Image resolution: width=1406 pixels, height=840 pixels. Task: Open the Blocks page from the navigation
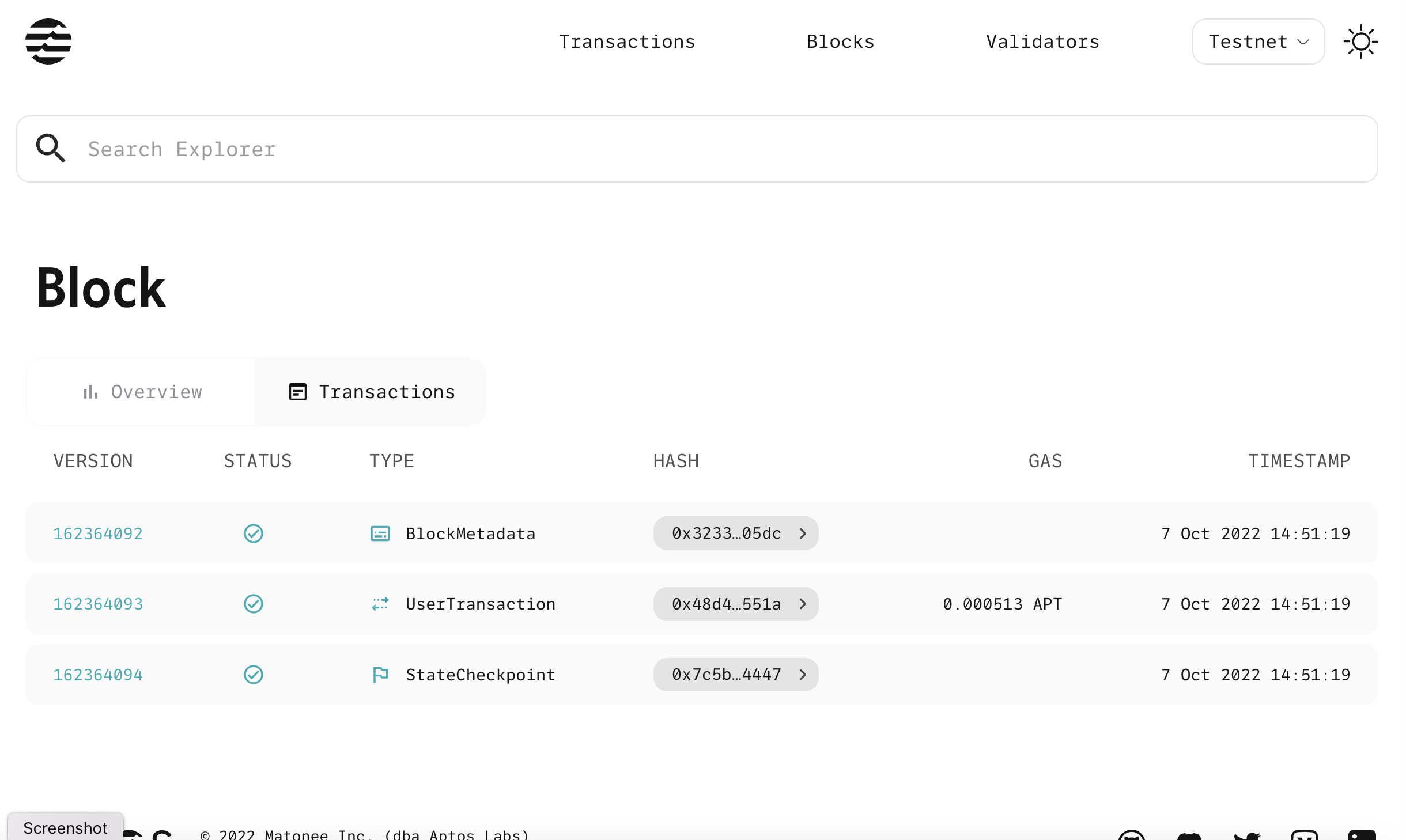(840, 41)
